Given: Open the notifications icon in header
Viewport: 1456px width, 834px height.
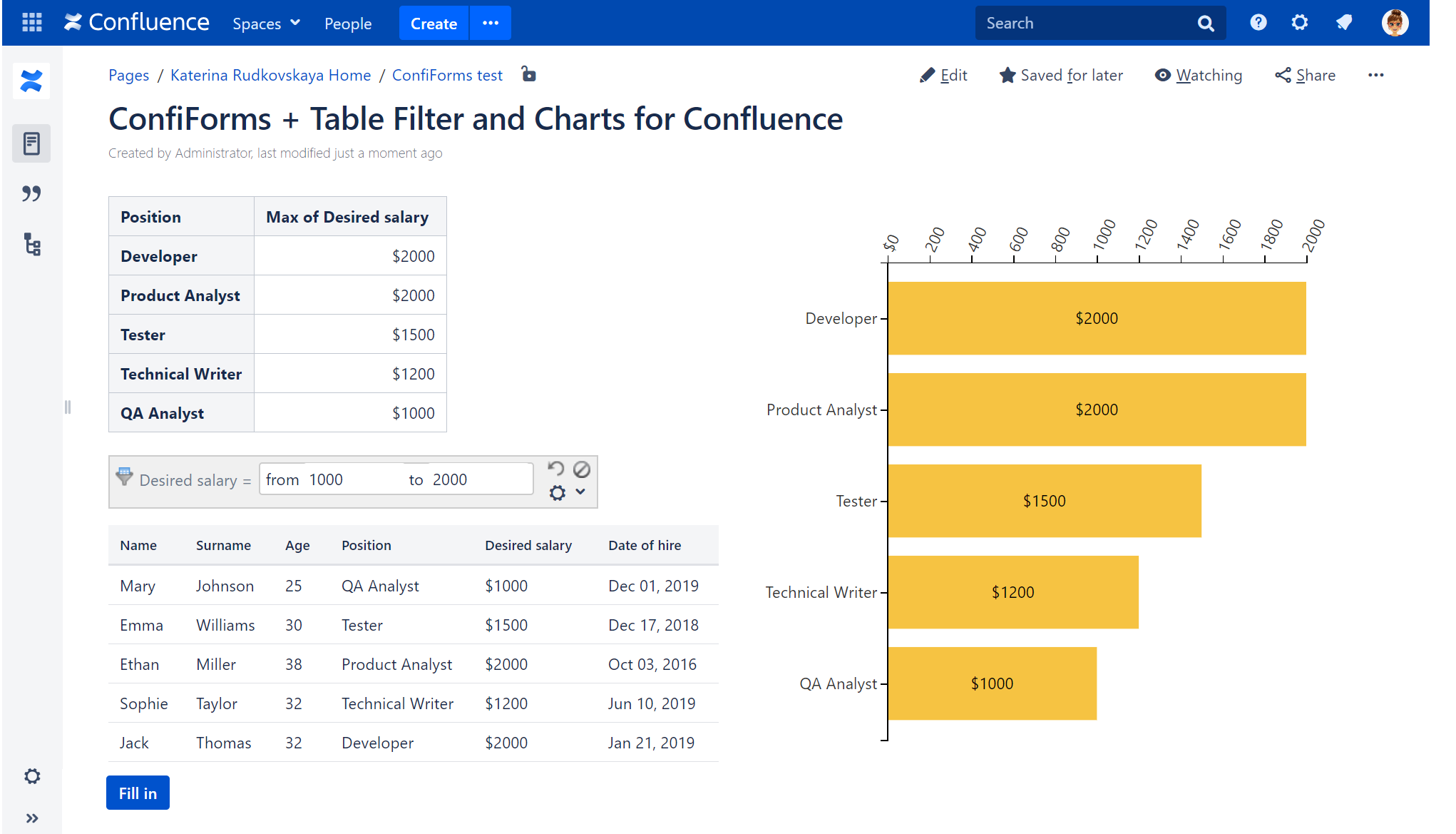Looking at the screenshot, I should (1344, 23).
